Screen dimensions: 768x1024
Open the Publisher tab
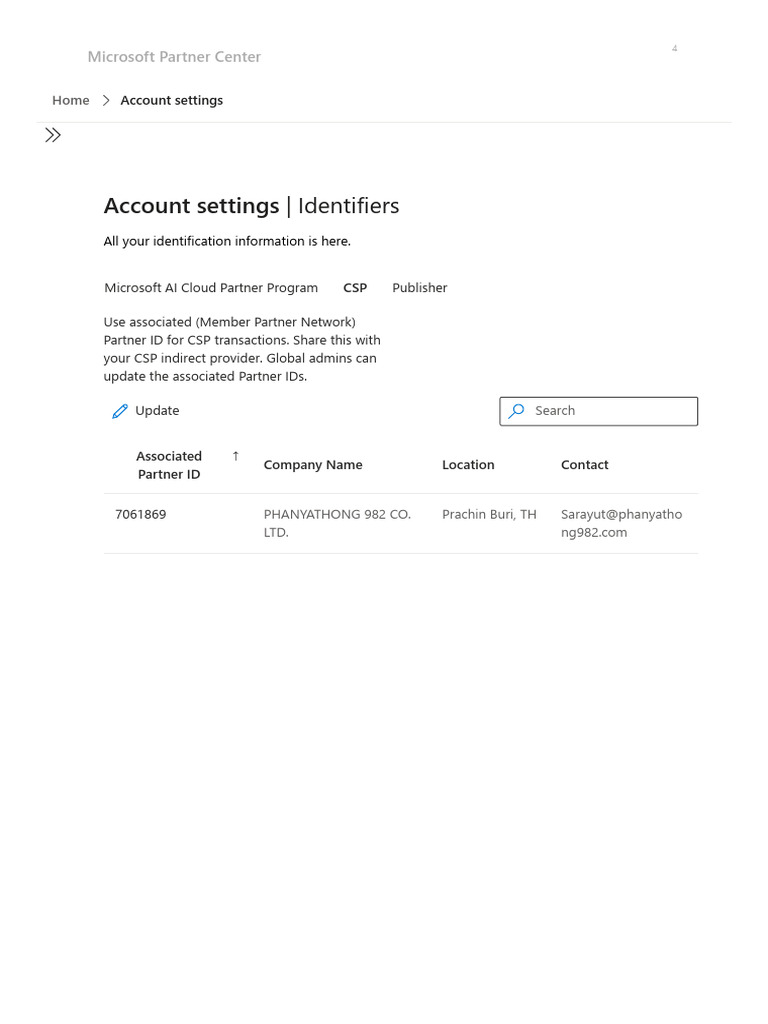[420, 288]
